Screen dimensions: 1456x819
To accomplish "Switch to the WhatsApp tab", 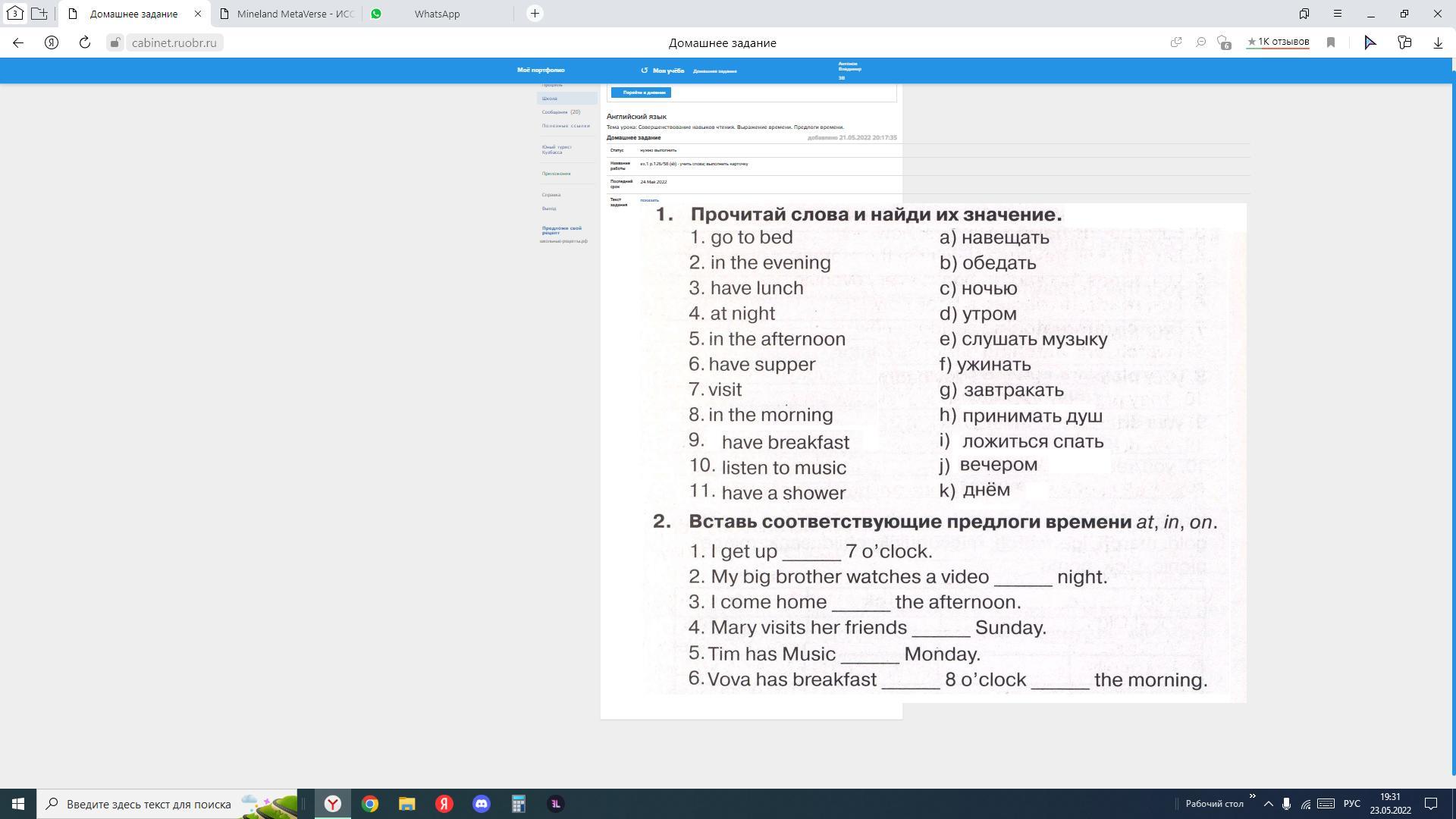I will [x=436, y=14].
